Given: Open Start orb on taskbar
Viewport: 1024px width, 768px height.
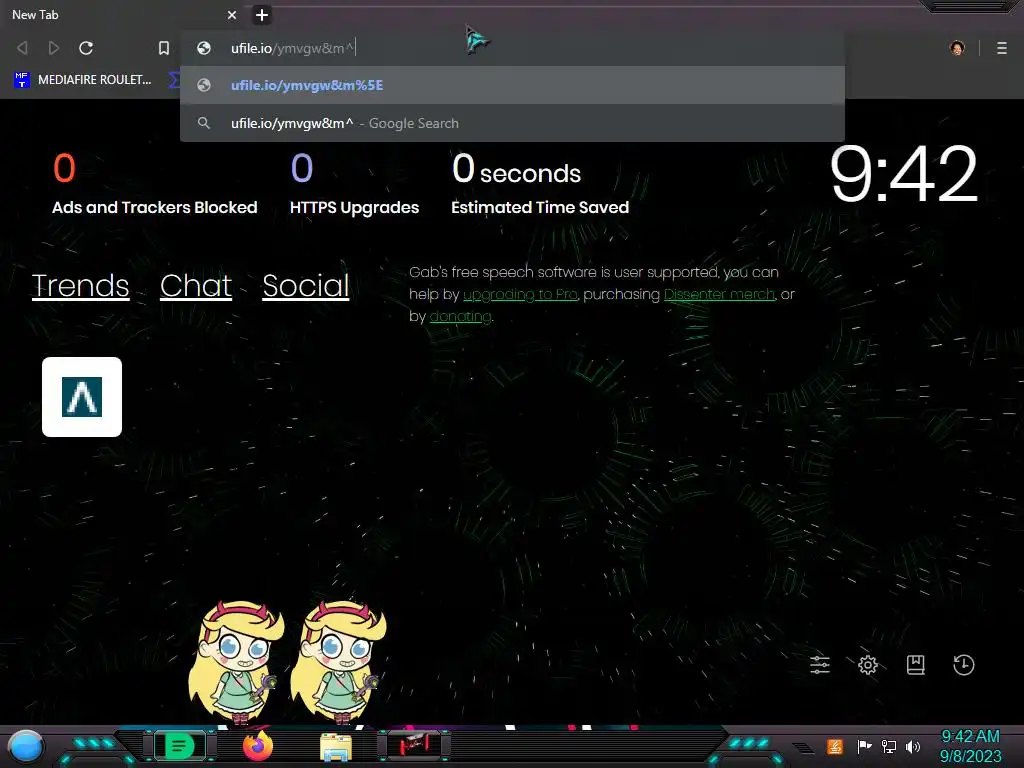Looking at the screenshot, I should click(x=26, y=746).
